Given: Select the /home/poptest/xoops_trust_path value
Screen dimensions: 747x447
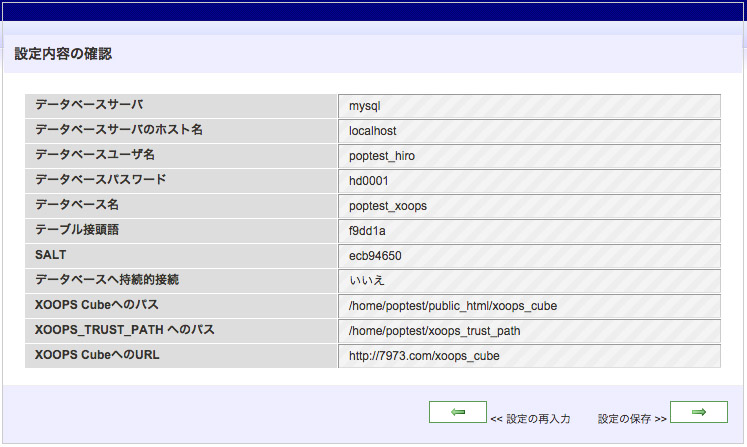Looking at the screenshot, I should (x=434, y=331).
